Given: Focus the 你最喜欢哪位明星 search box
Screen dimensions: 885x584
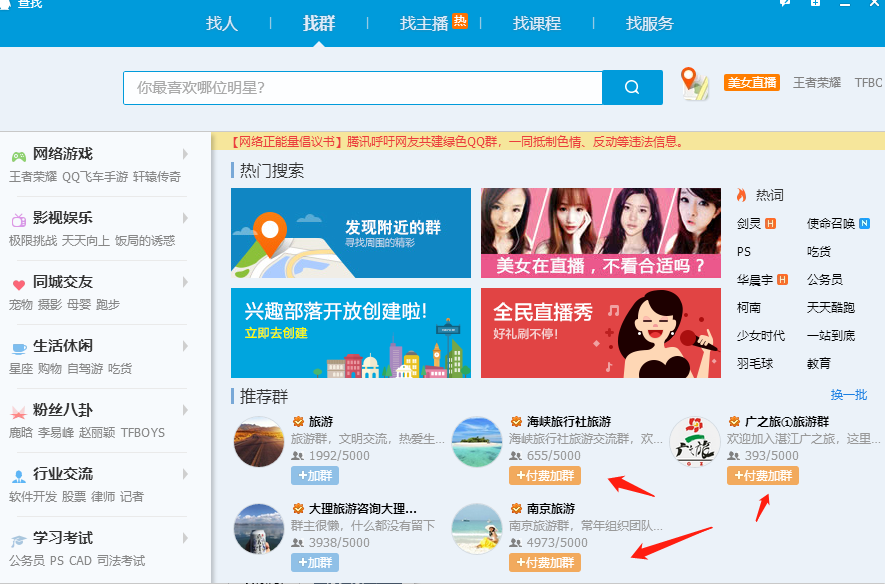Looking at the screenshot, I should tap(363, 87).
